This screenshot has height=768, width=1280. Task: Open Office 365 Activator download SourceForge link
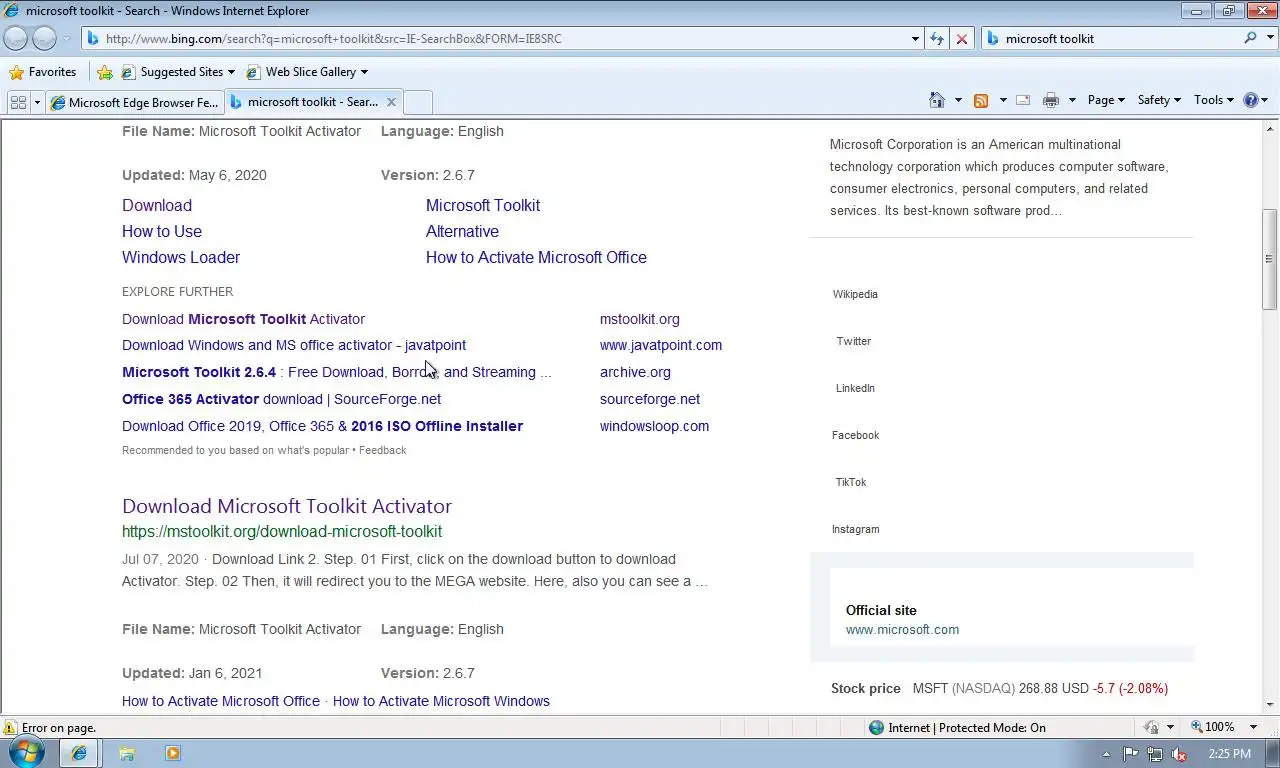281,399
